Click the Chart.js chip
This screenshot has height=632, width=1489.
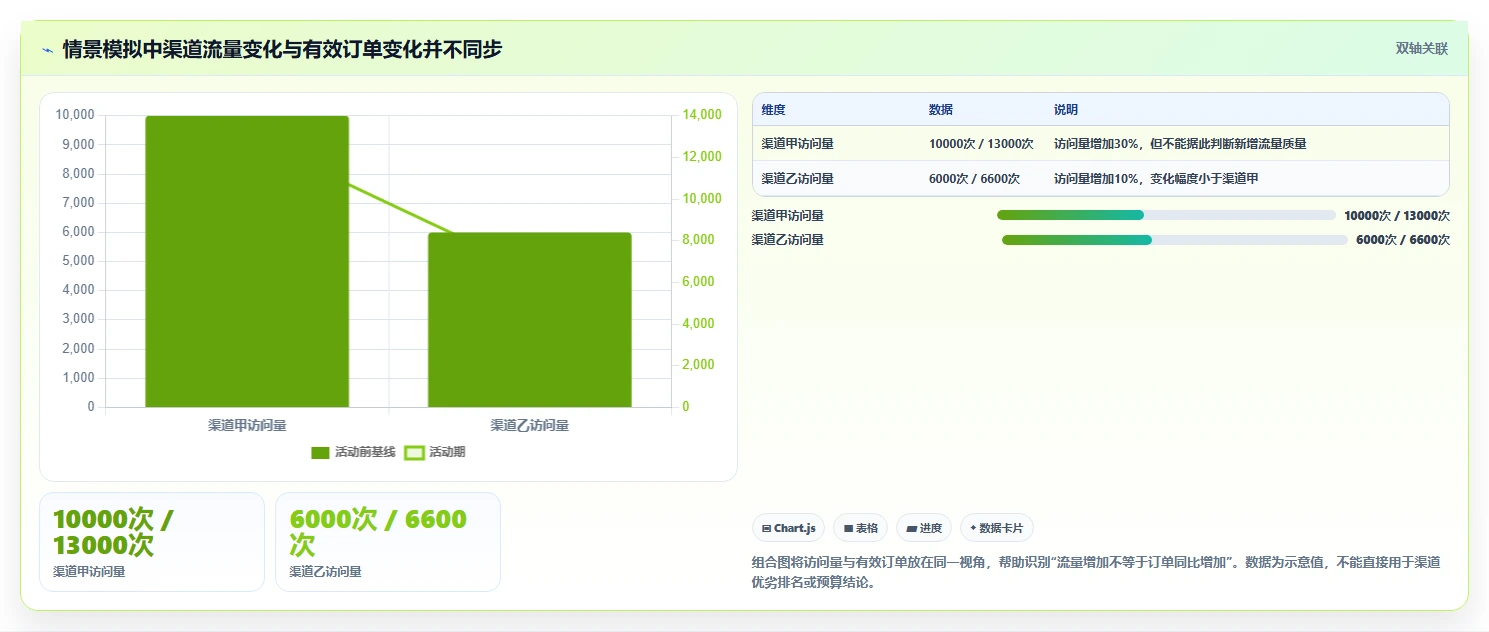point(789,528)
